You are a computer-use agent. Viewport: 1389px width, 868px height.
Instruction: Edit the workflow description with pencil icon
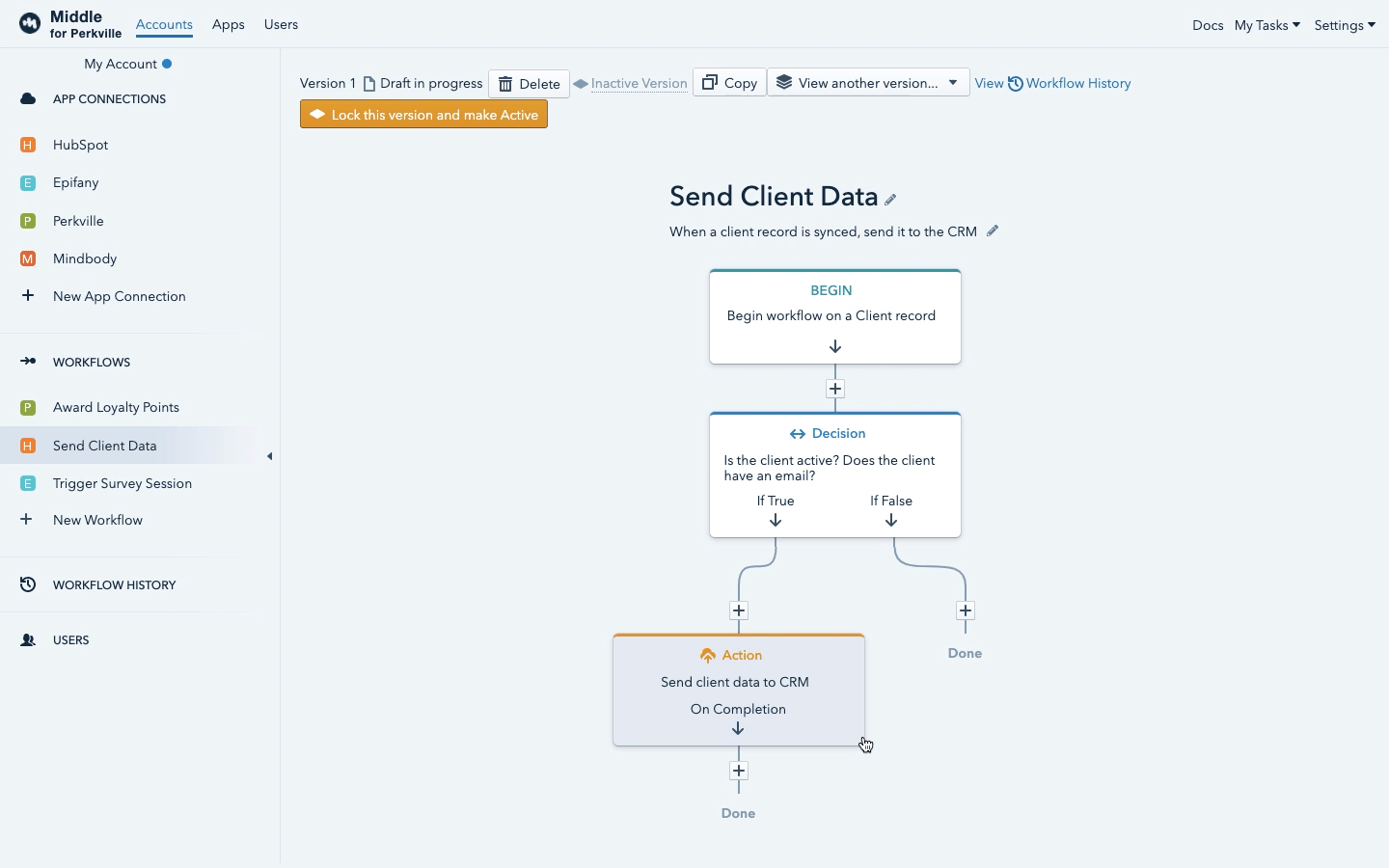coord(993,231)
